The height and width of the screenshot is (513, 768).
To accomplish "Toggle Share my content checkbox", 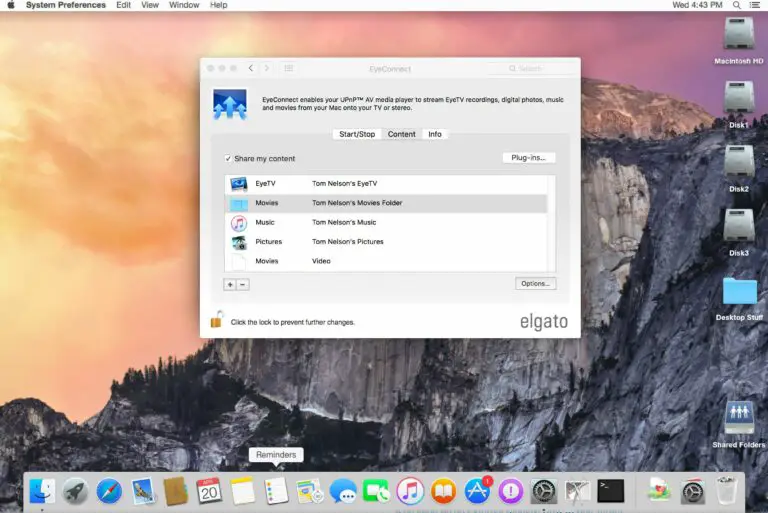I will [228, 158].
